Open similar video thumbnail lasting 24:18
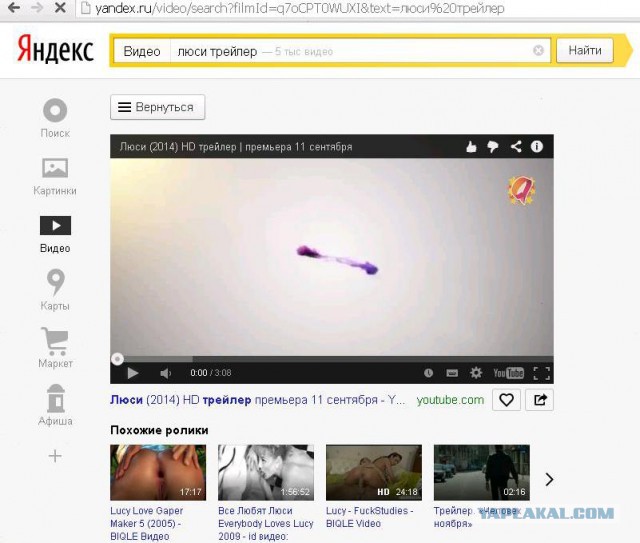Viewport: 640px width, 543px height. 373,472
